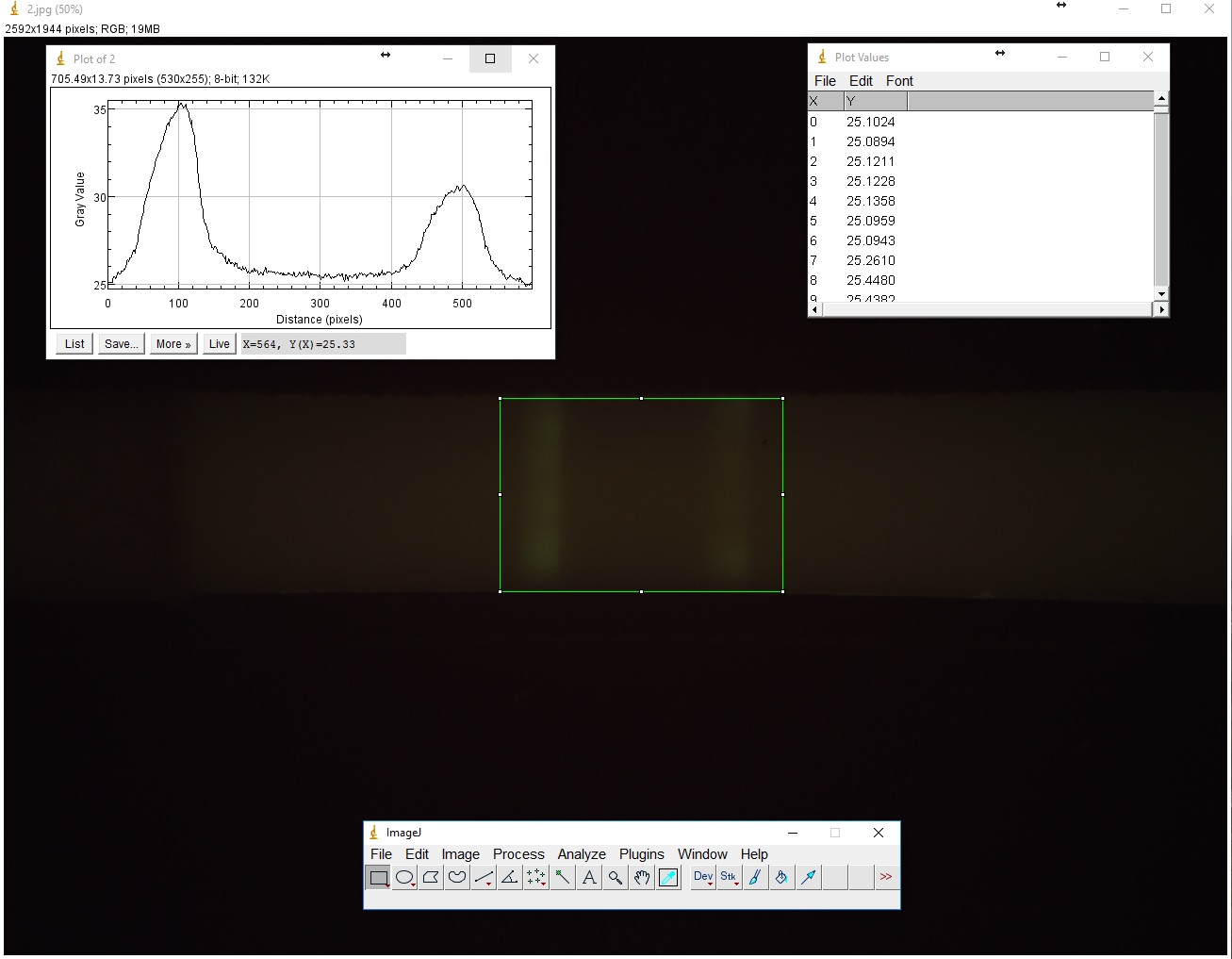The height and width of the screenshot is (959, 1232).
Task: Choose the Polygon selection tool
Action: pyautogui.click(x=431, y=878)
